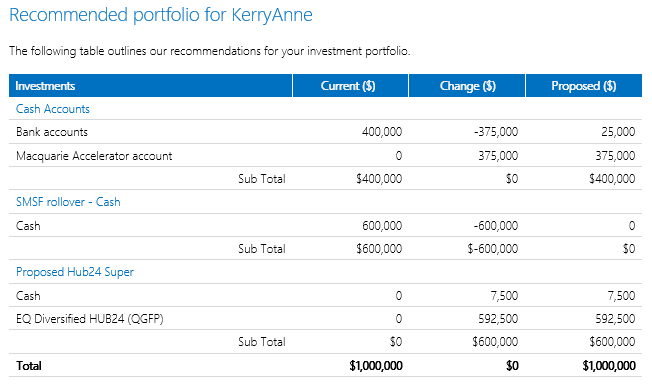The image size is (652, 385).
Task: Click the Change ($) column header
Action: click(467, 86)
